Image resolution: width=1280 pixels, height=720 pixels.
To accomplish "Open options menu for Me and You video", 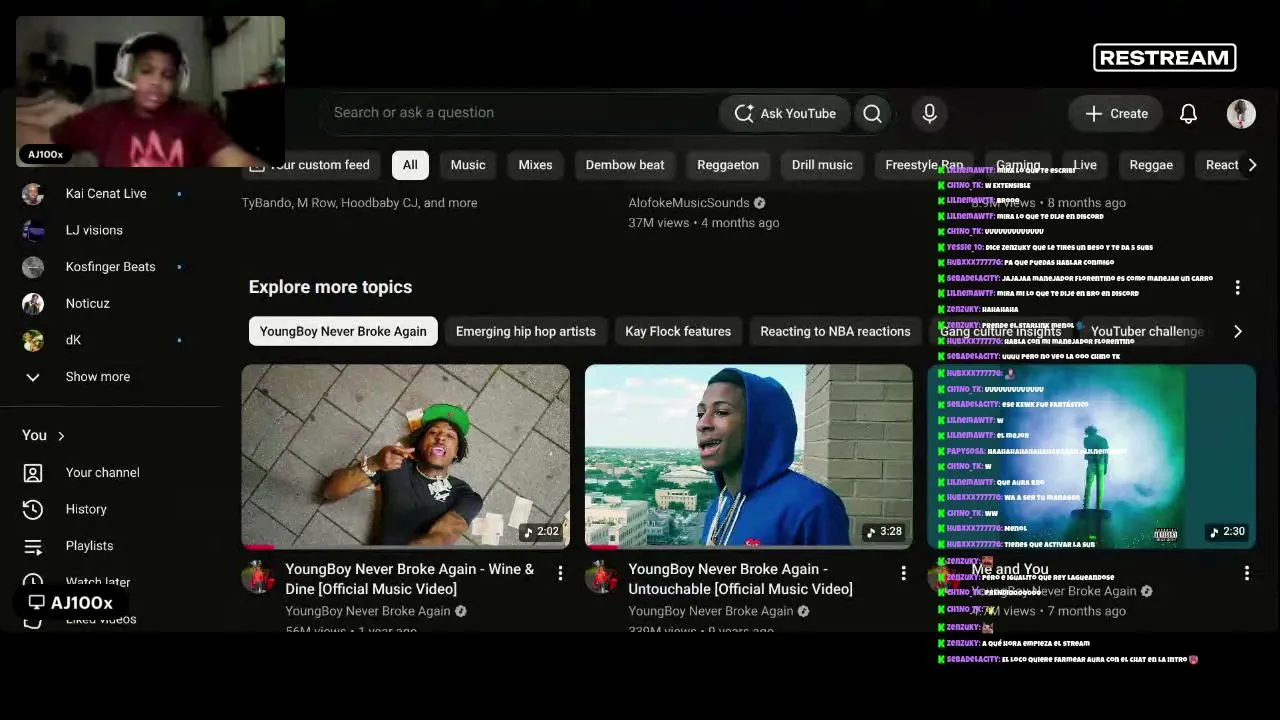I will click(x=1246, y=573).
